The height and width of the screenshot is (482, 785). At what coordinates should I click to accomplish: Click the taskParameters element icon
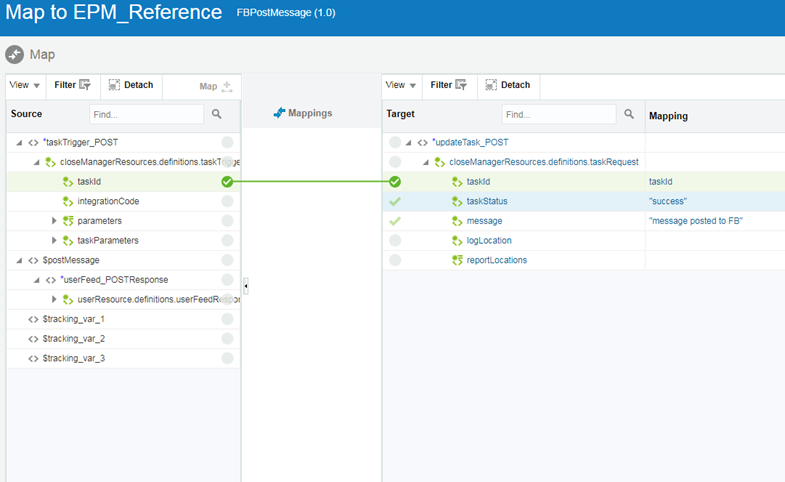(68, 240)
